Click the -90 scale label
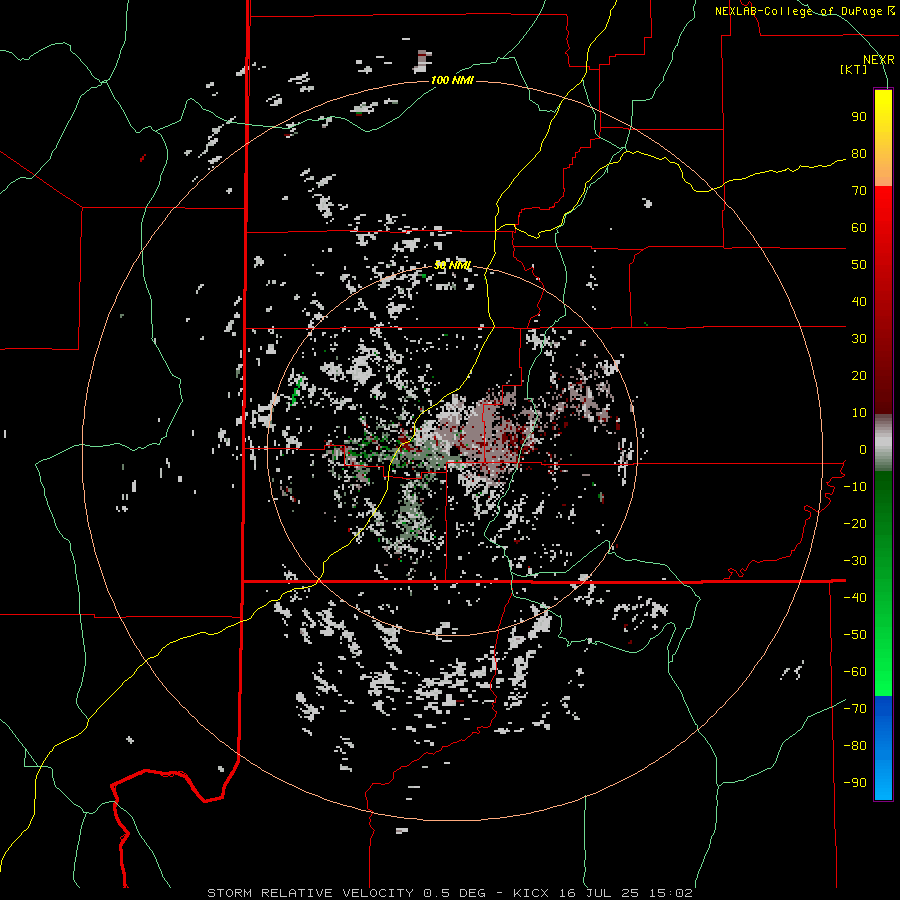Image resolution: width=900 pixels, height=900 pixels. 855,783
